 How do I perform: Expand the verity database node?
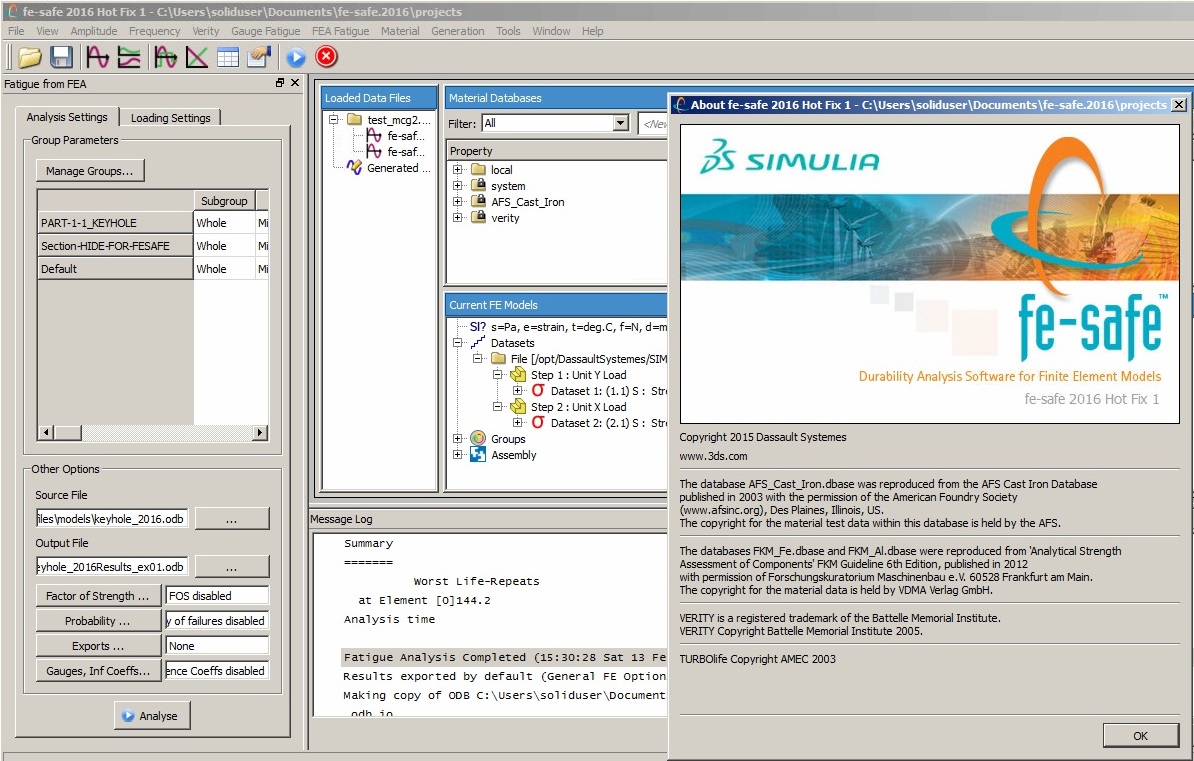pos(458,217)
